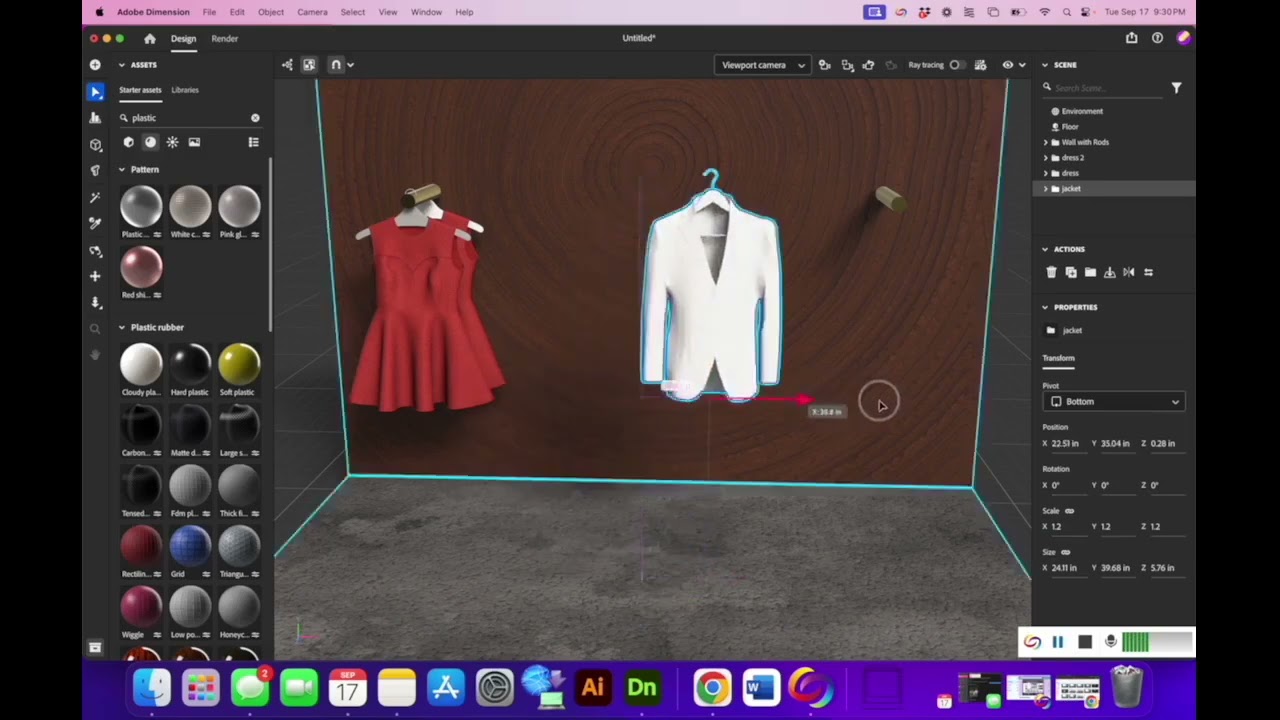Select the dress group row in Scene
Viewport: 1280px width, 720px height.
pos(1113,173)
